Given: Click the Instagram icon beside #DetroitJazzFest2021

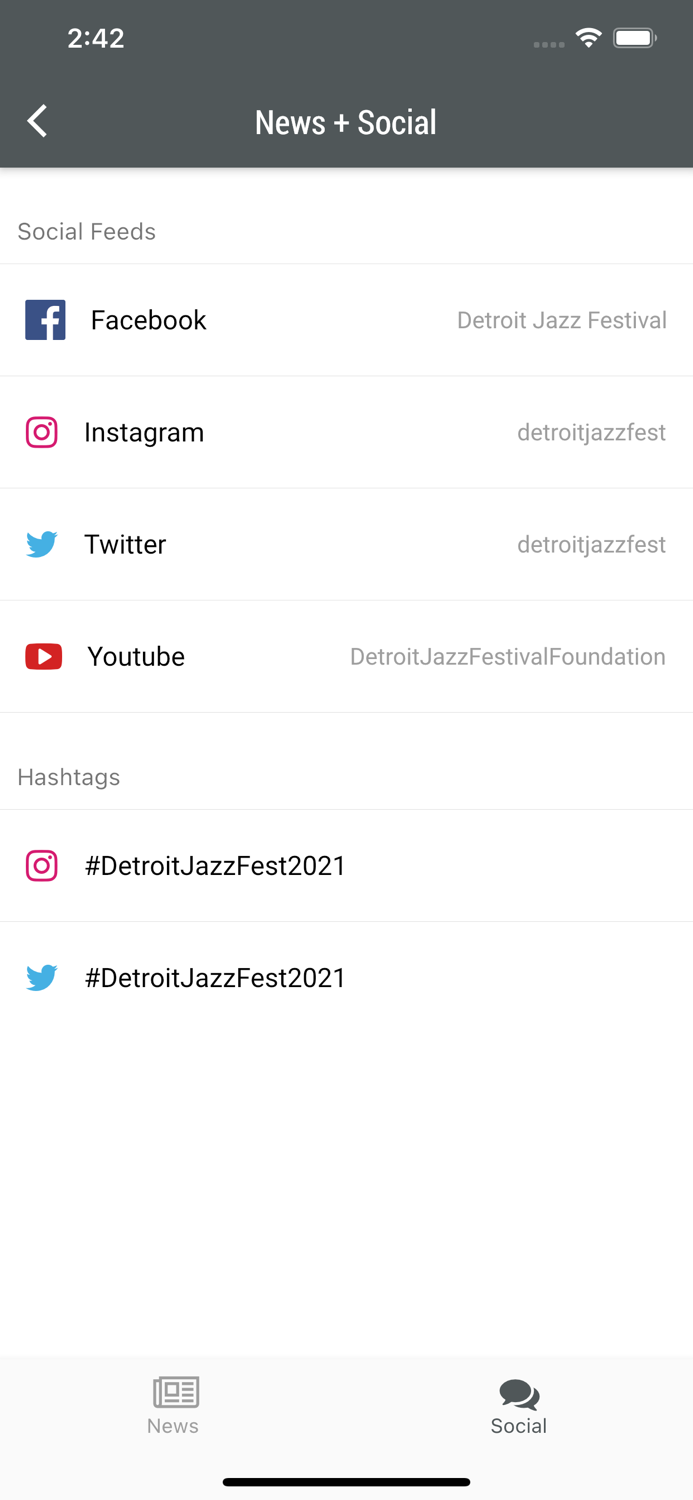Looking at the screenshot, I should pyautogui.click(x=42, y=866).
